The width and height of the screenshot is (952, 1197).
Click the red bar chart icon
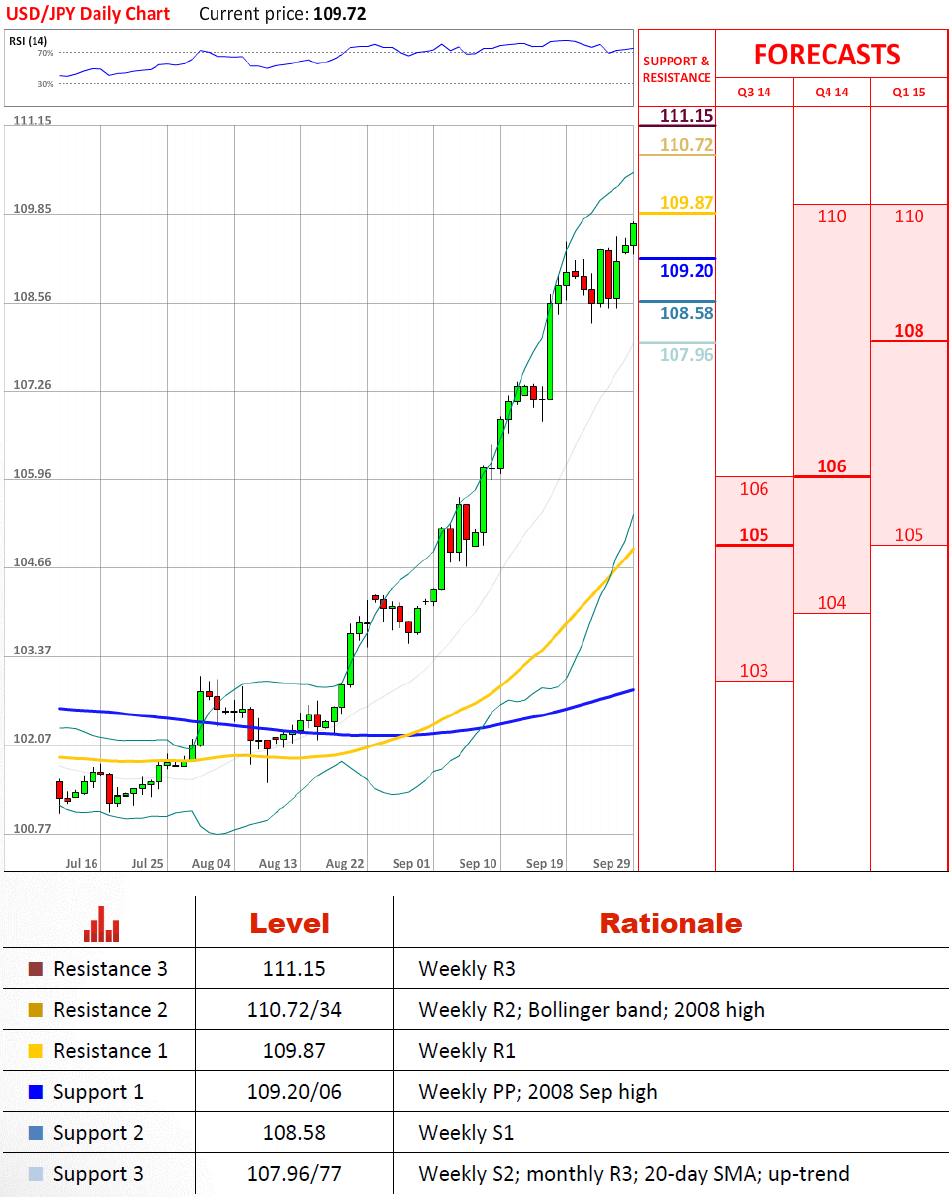tap(102, 924)
